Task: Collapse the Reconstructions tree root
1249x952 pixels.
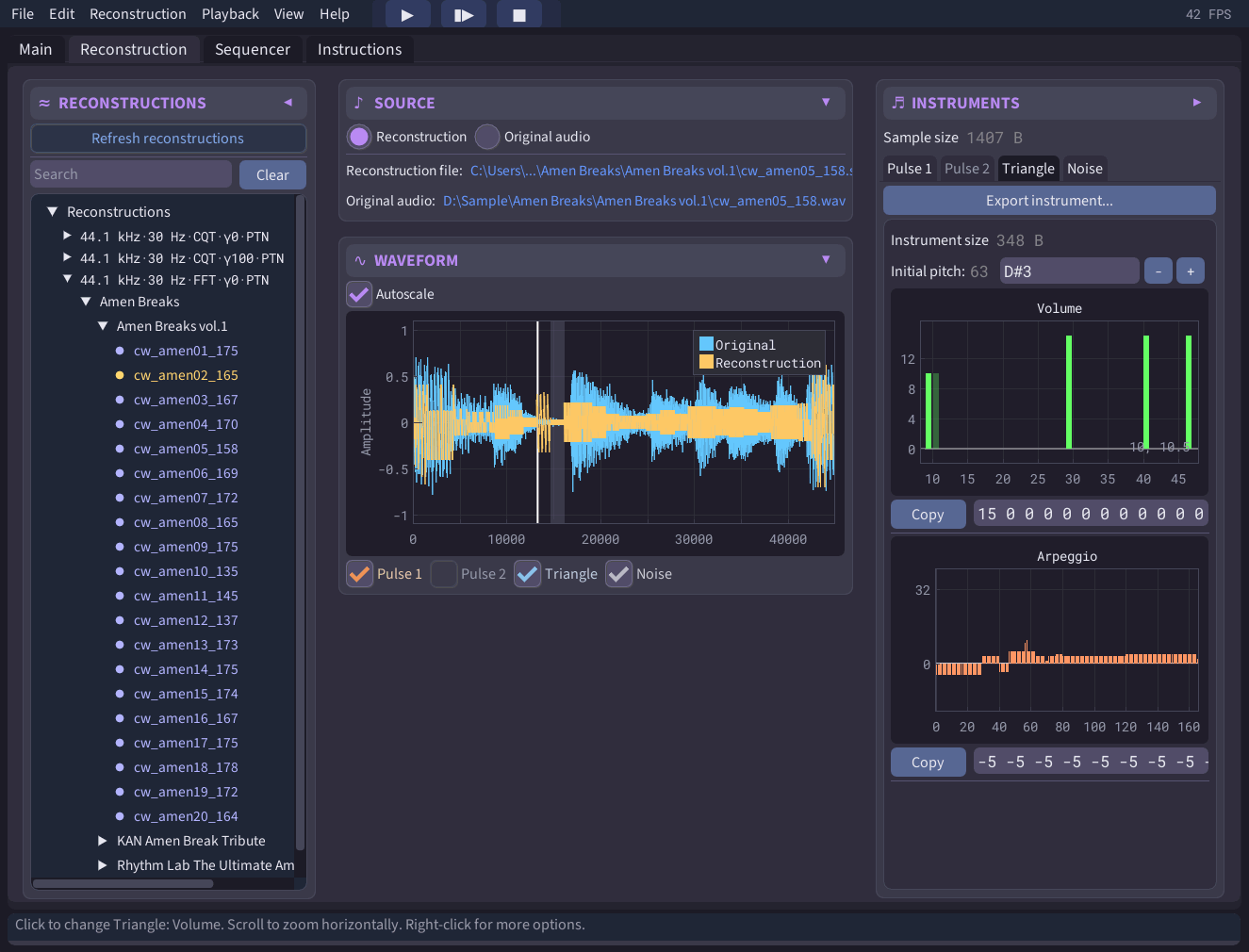Action: pos(53,212)
